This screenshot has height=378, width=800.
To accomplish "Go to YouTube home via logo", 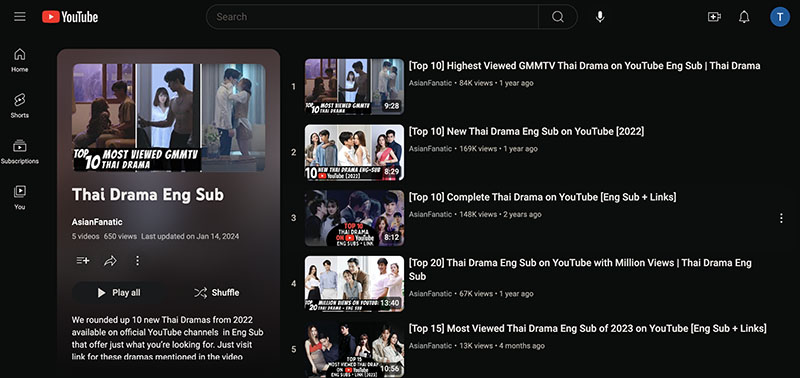I will coord(70,17).
